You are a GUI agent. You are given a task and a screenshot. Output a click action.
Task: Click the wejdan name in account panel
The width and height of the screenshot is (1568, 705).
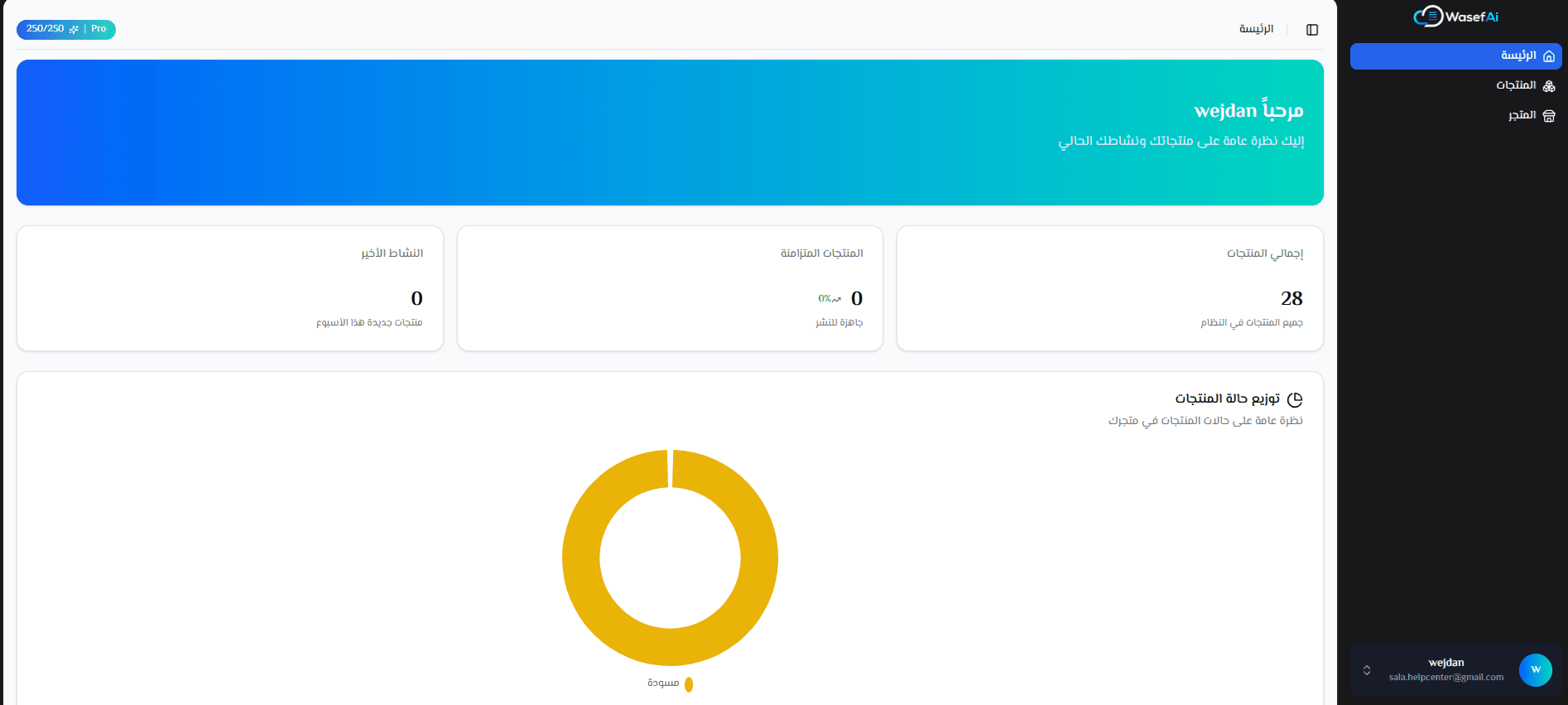(x=1446, y=663)
